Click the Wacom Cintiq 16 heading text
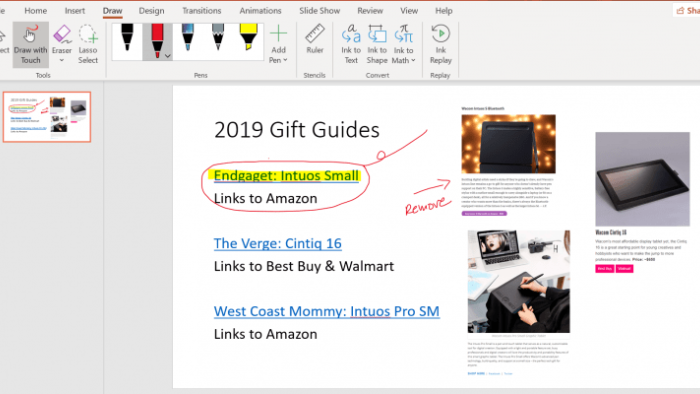Viewport: 700px width, 394px height. 611,232
